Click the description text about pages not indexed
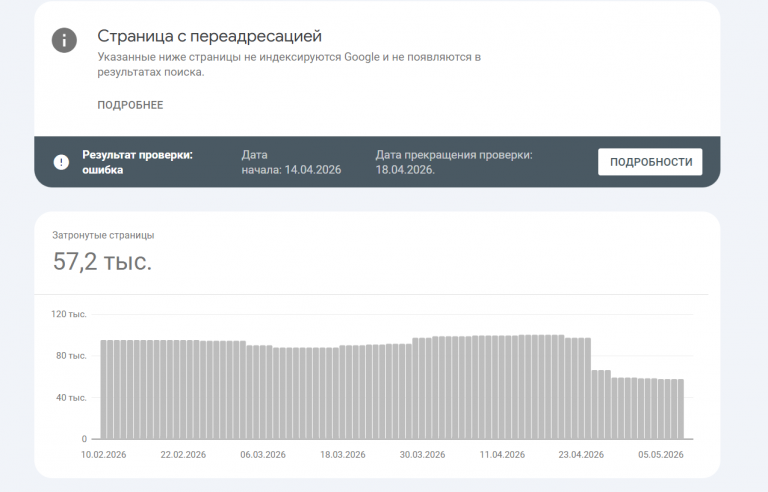 click(289, 64)
